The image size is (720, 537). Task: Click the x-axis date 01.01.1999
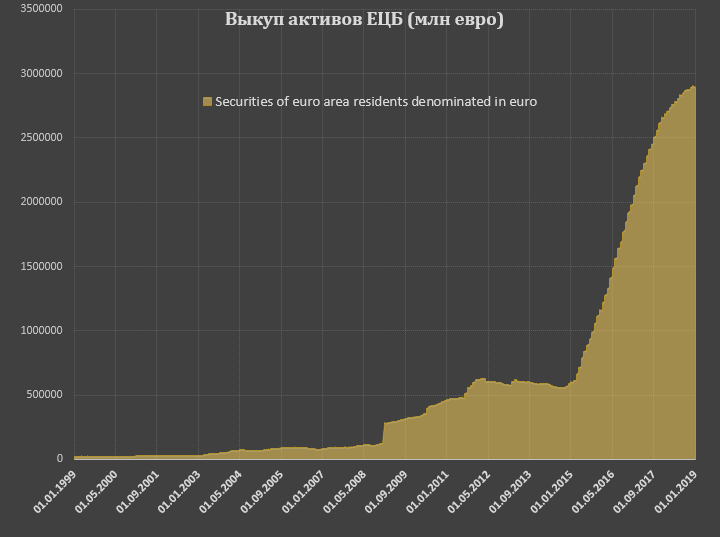tap(54, 491)
